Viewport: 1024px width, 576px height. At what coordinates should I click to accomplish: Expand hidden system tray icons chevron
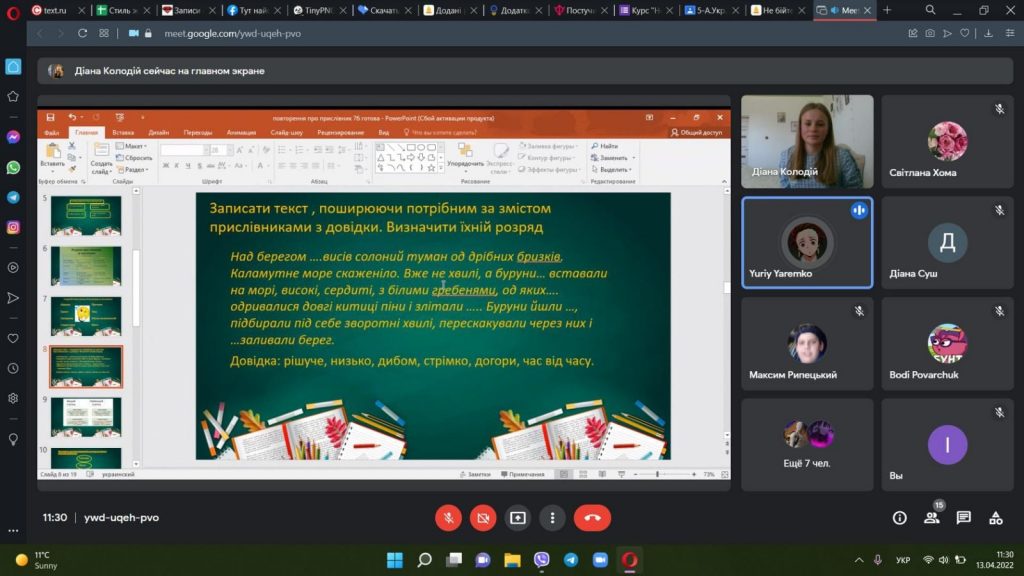(859, 560)
